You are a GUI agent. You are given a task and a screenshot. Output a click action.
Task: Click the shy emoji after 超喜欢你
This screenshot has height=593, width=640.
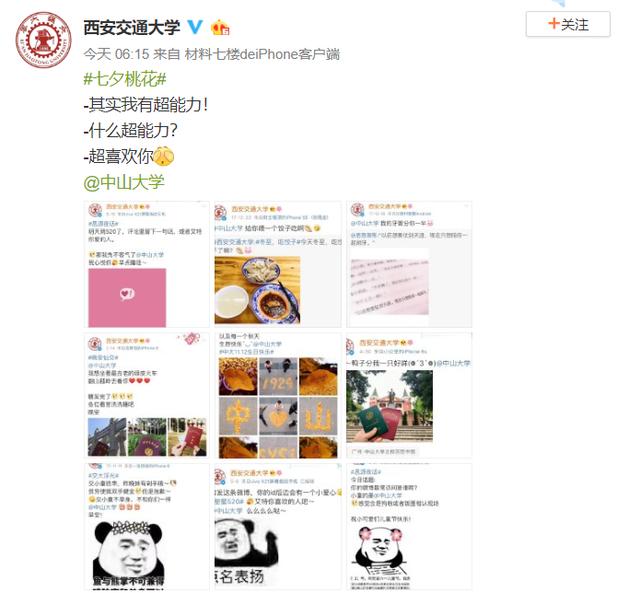tap(164, 156)
